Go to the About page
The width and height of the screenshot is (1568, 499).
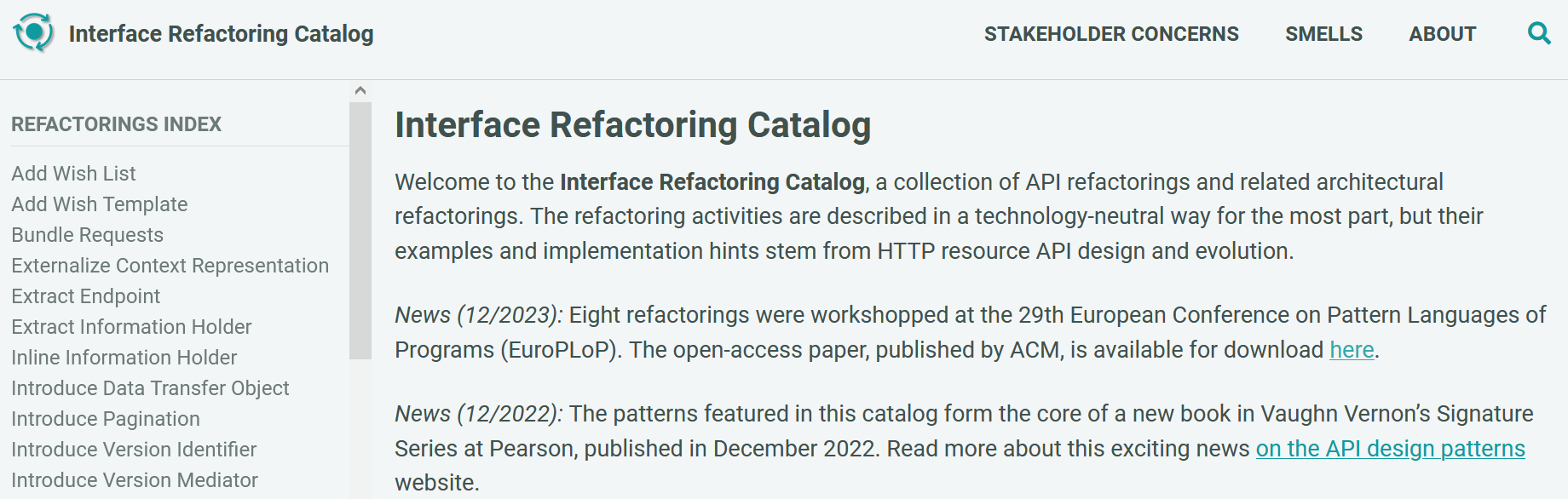[1442, 34]
